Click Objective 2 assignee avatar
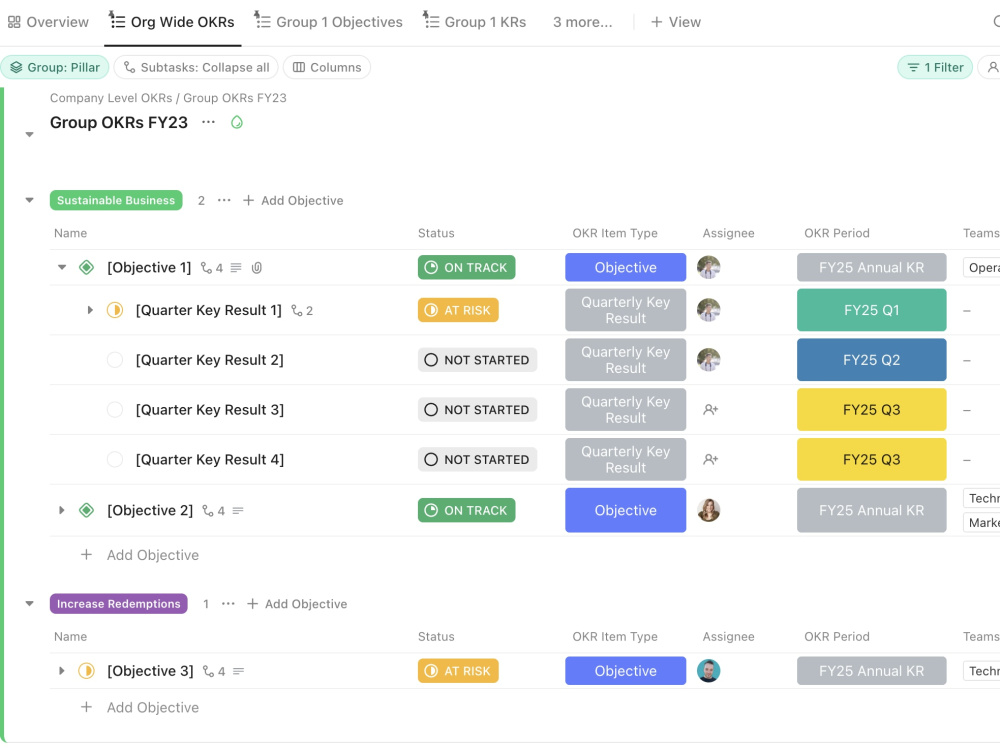1000x750 pixels. [709, 510]
